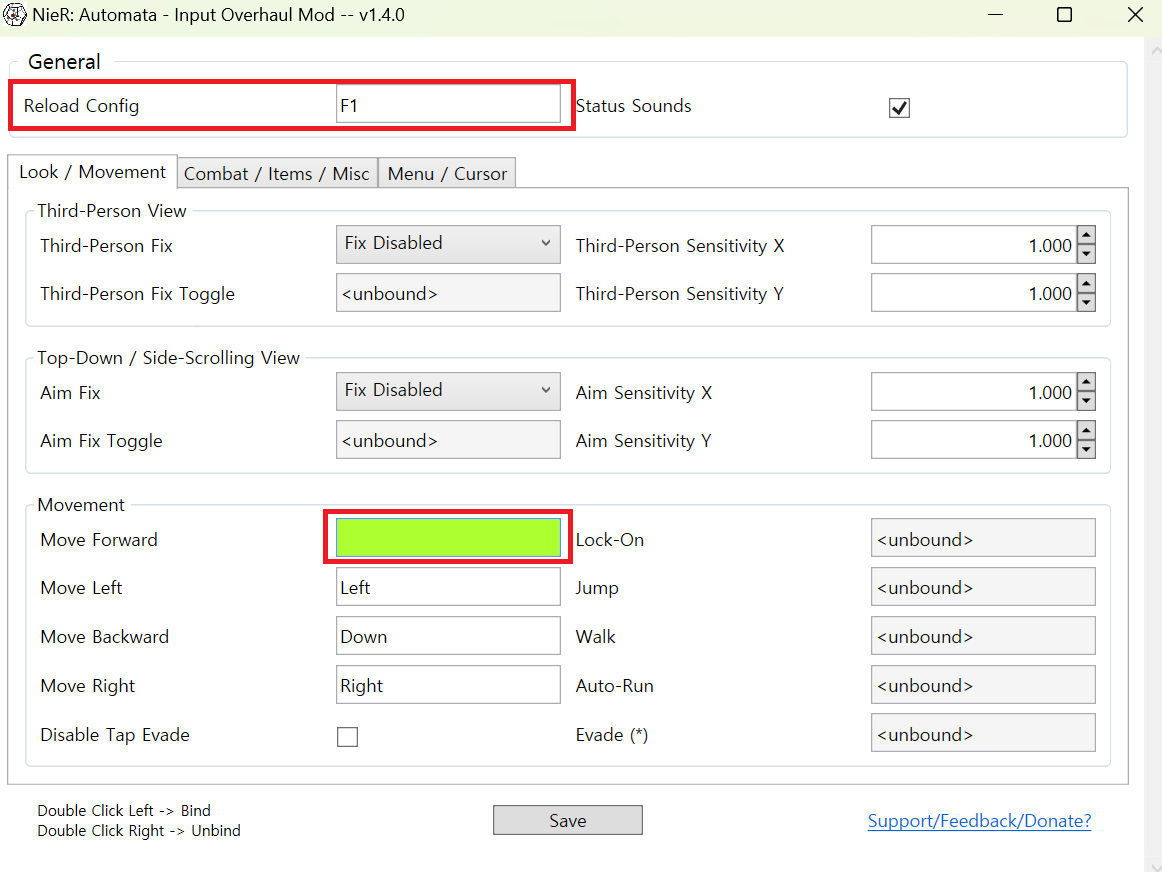Screen dimensions: 1162x872
Task: Select the Move Right binding field
Action: coord(448,685)
